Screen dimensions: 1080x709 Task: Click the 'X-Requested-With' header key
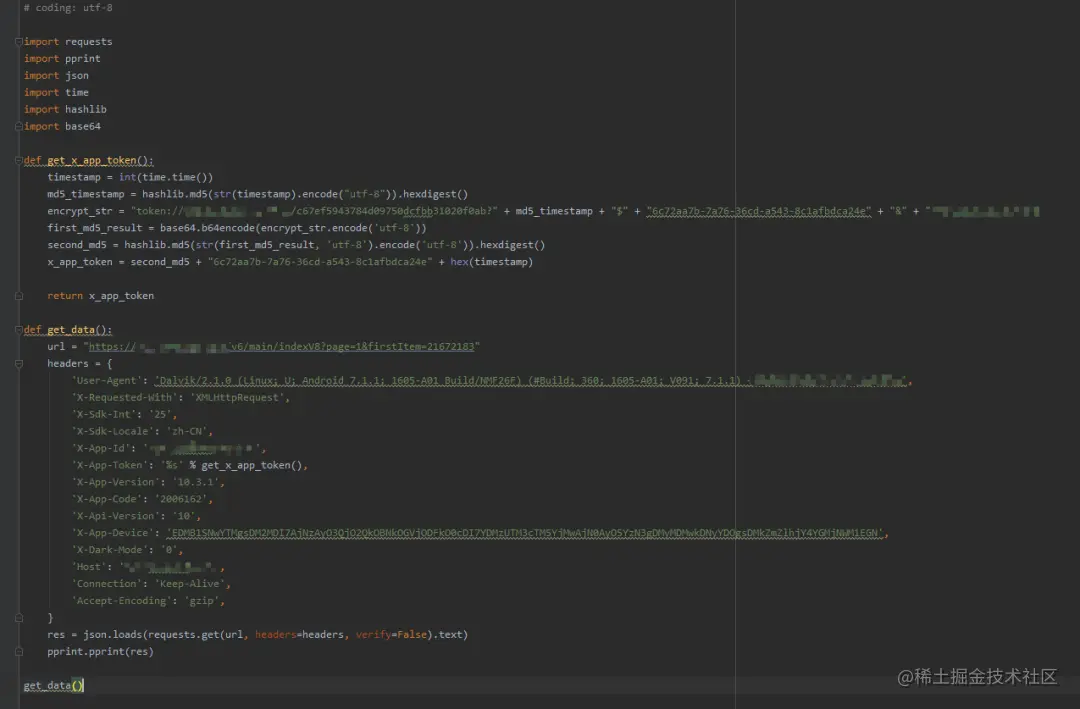pyautogui.click(x=127, y=398)
